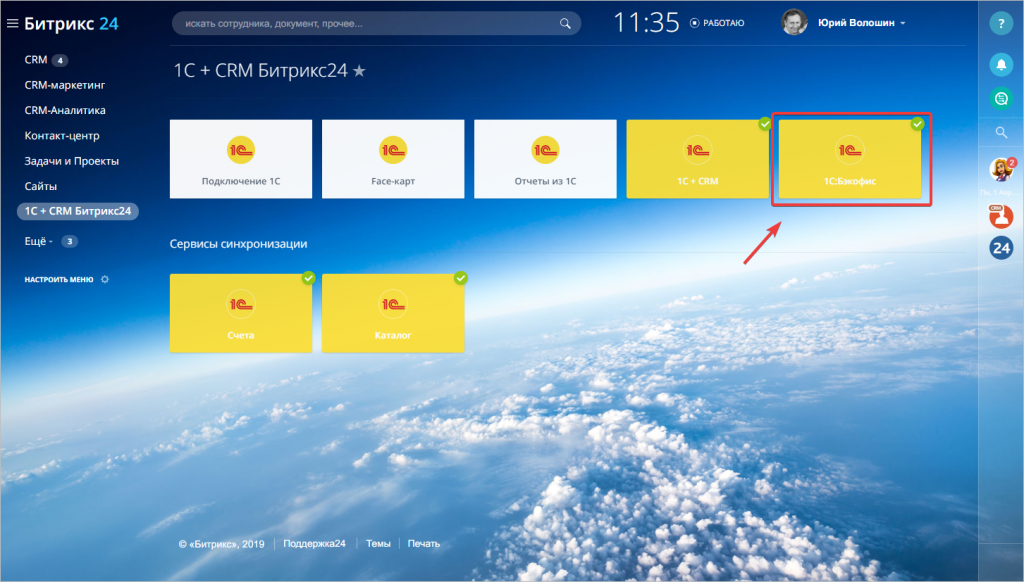Open Задачи и Проекты menu item
Image resolution: width=1024 pixels, height=582 pixels.
click(72, 161)
